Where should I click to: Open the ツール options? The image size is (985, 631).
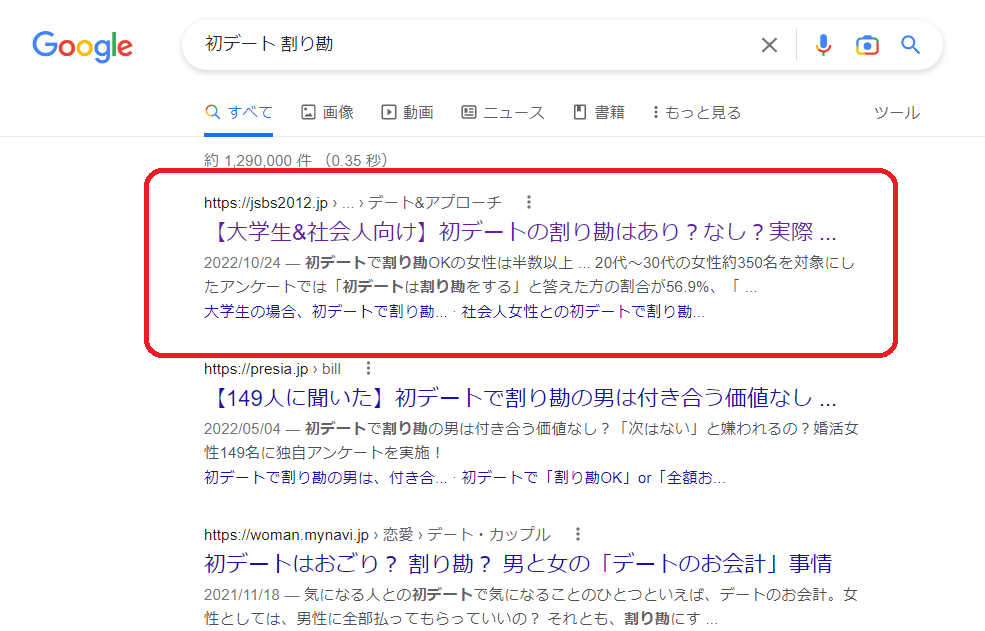896,113
